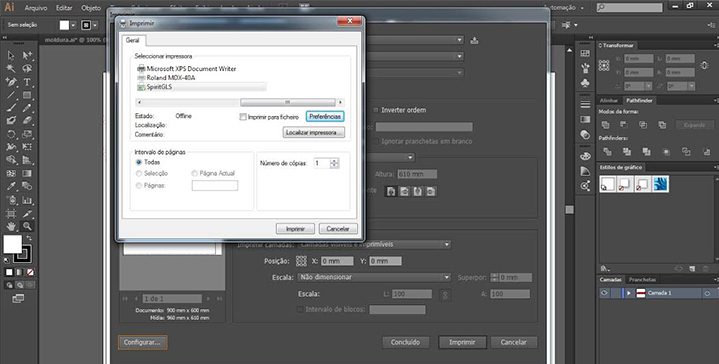This screenshot has height=364, width=719.
Task: Toggle Inverter ordem checkbox
Action: (376, 110)
